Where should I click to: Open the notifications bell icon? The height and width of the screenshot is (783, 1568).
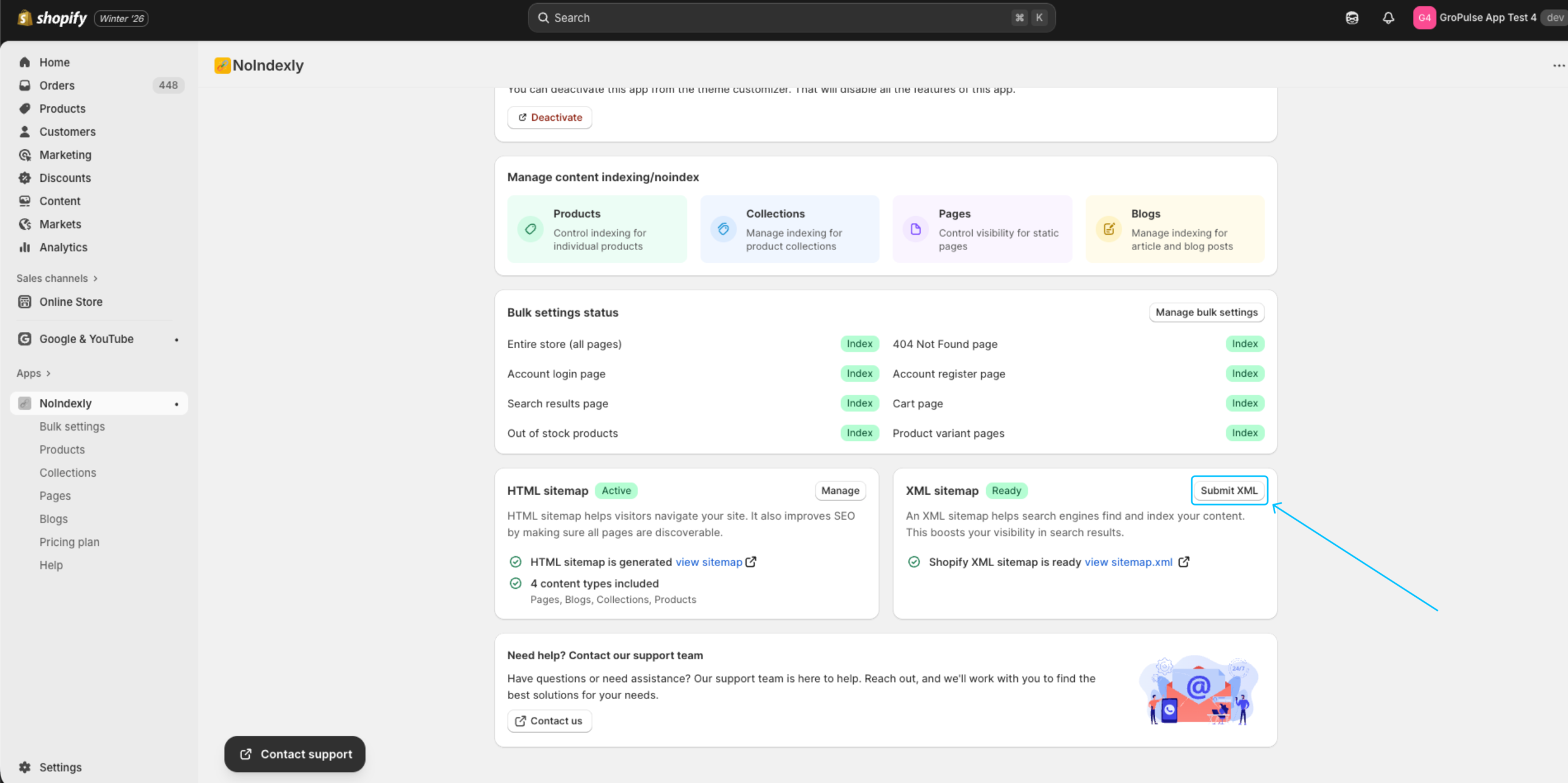pyautogui.click(x=1388, y=18)
